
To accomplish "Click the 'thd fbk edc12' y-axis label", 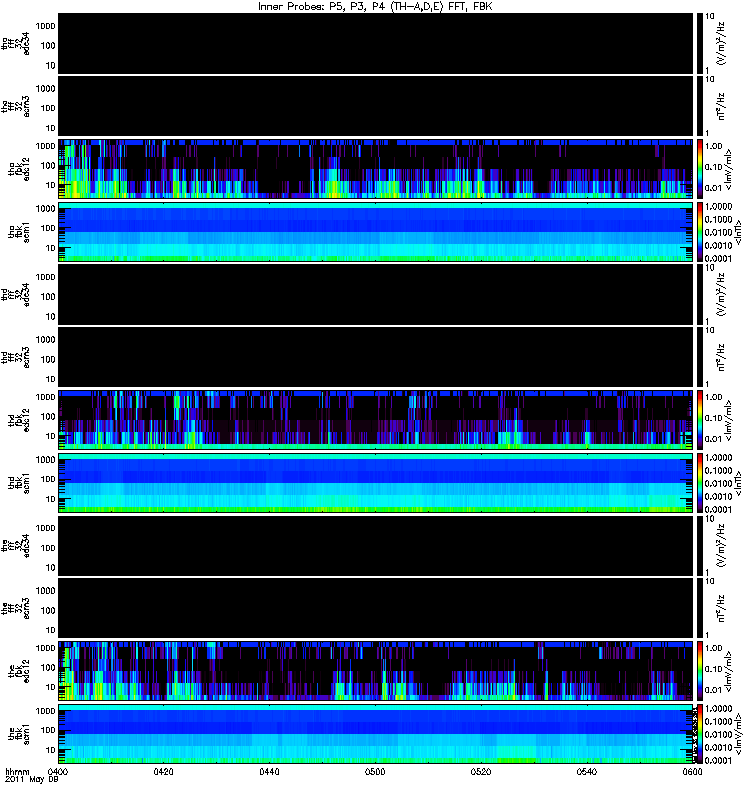I will [19, 420].
